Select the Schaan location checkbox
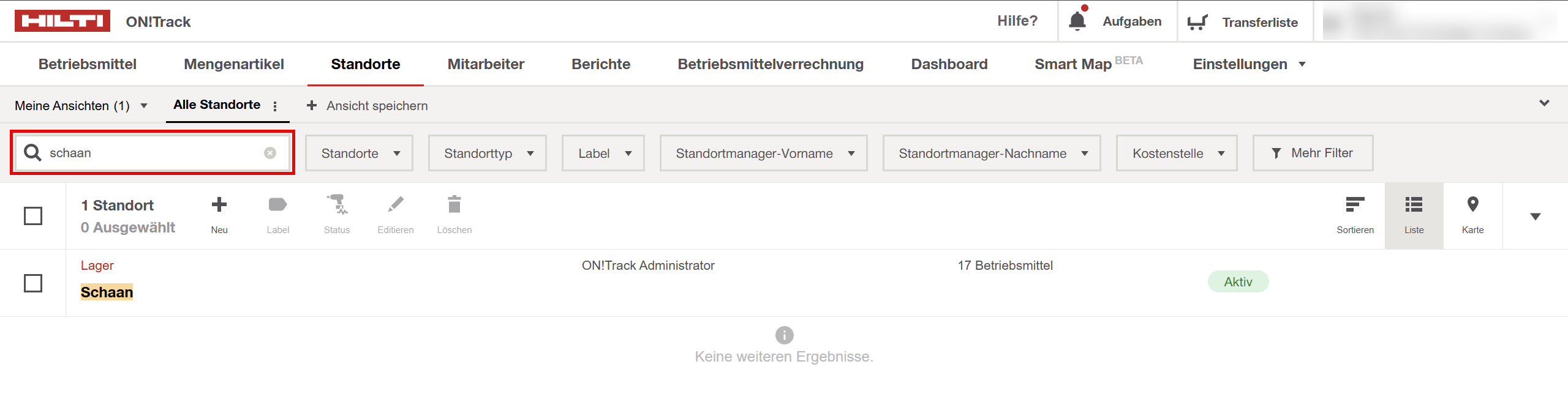1568x416 pixels. click(x=33, y=283)
